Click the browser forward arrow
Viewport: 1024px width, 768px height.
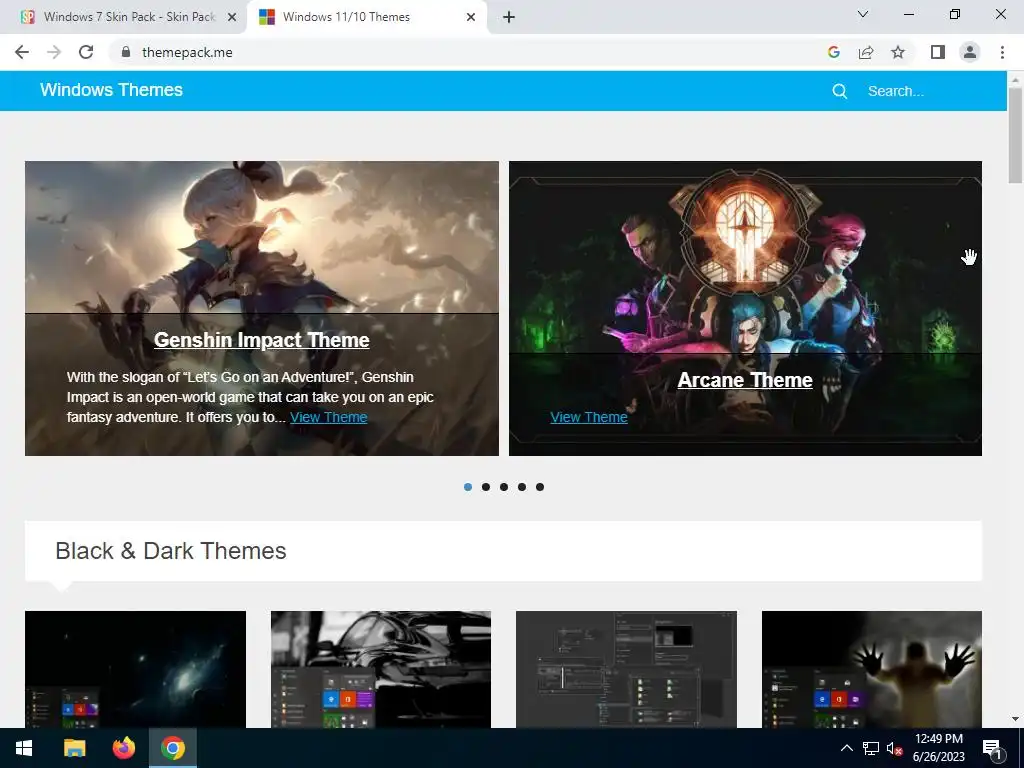(54, 52)
